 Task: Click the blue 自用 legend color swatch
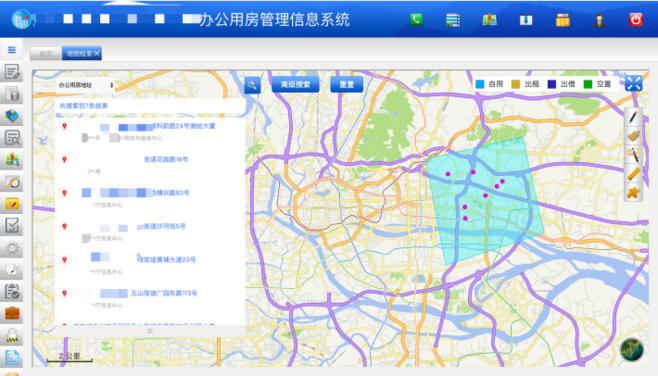480,84
